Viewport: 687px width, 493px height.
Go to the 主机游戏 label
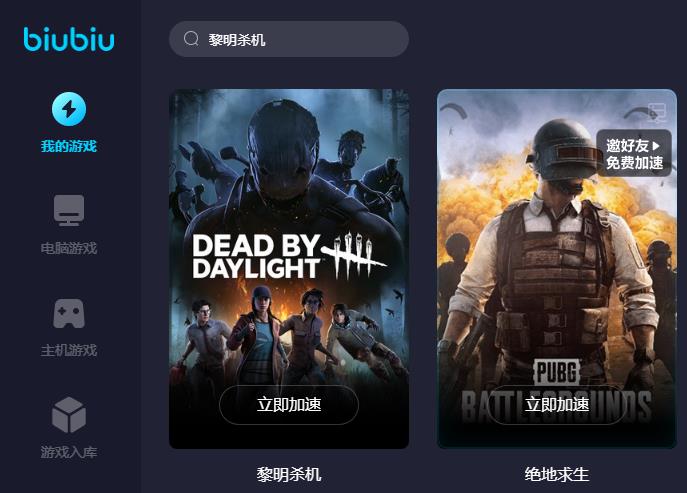pos(69,350)
